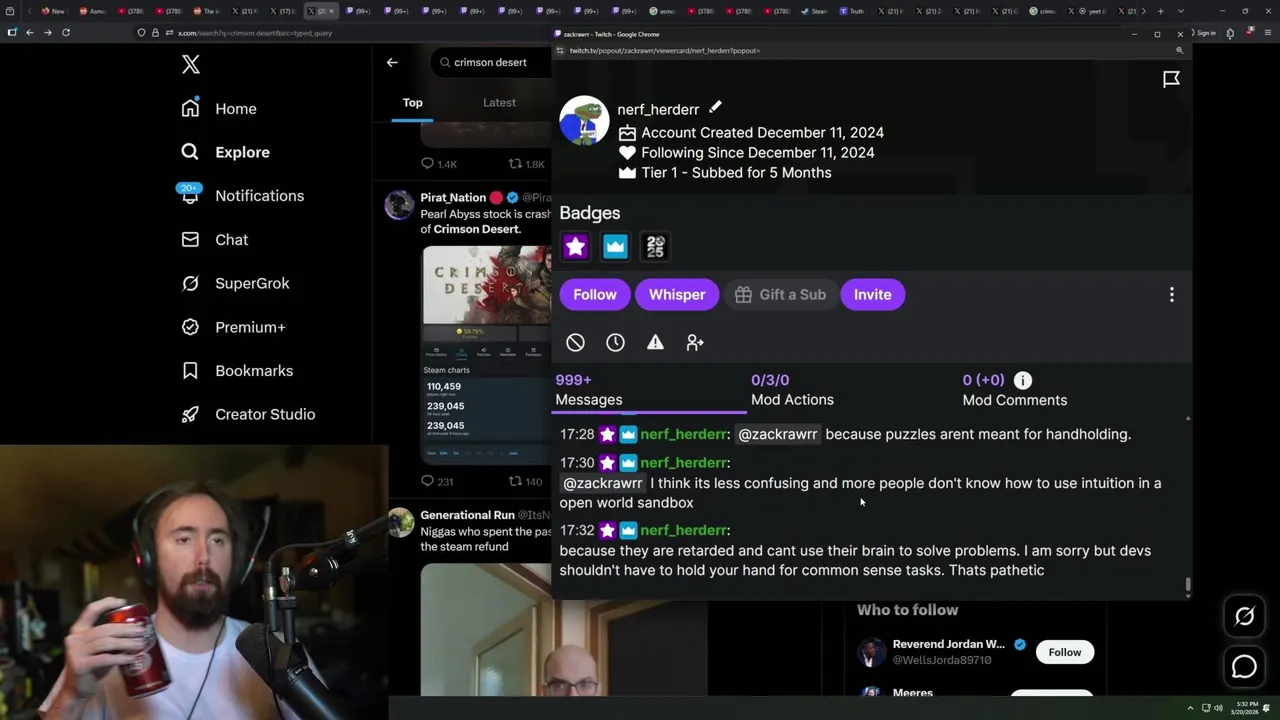Click the Grok floating button
This screenshot has width=1280, height=720.
click(x=1244, y=617)
